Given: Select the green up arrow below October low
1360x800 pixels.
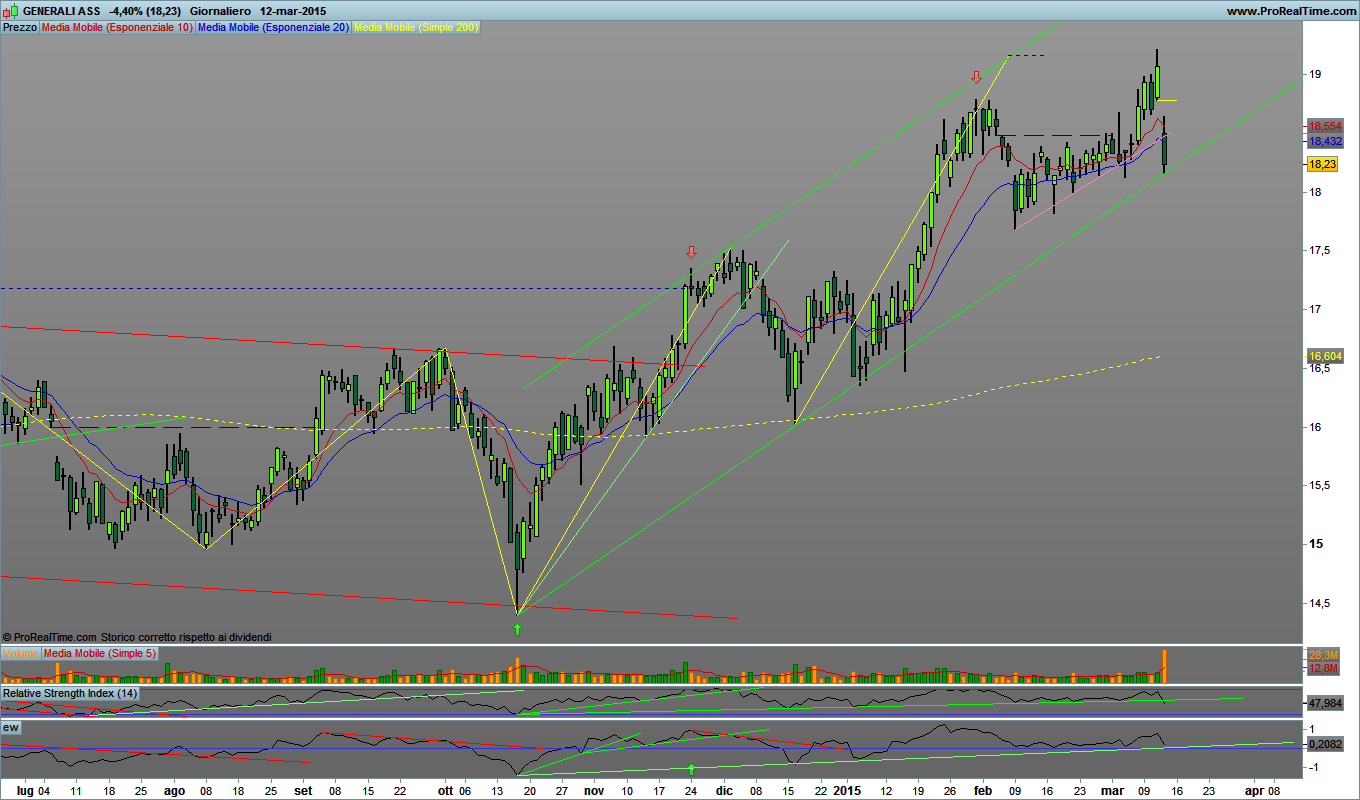Looking at the screenshot, I should pos(517,629).
